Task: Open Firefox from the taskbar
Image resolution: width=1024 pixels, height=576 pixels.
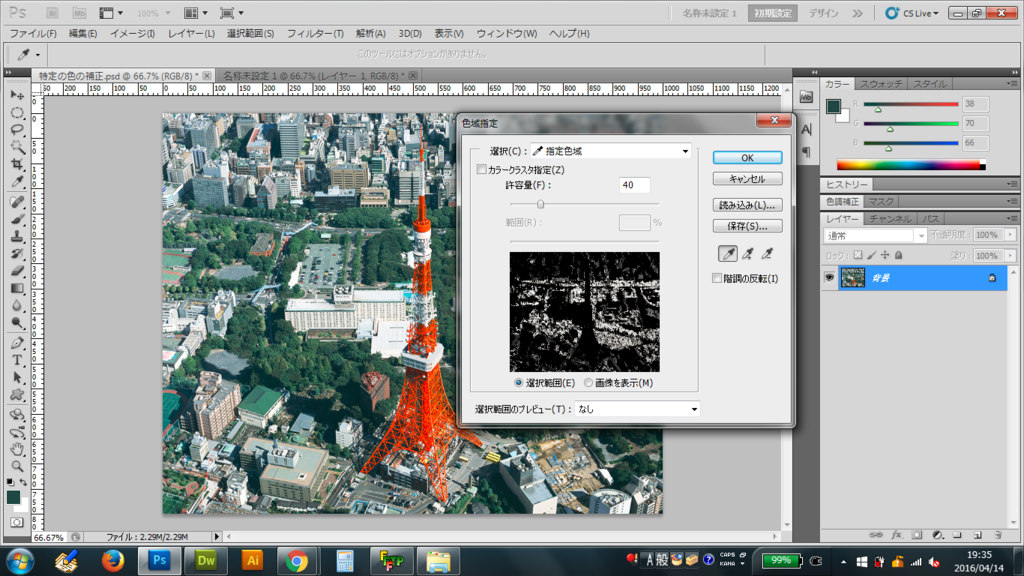Action: point(113,560)
